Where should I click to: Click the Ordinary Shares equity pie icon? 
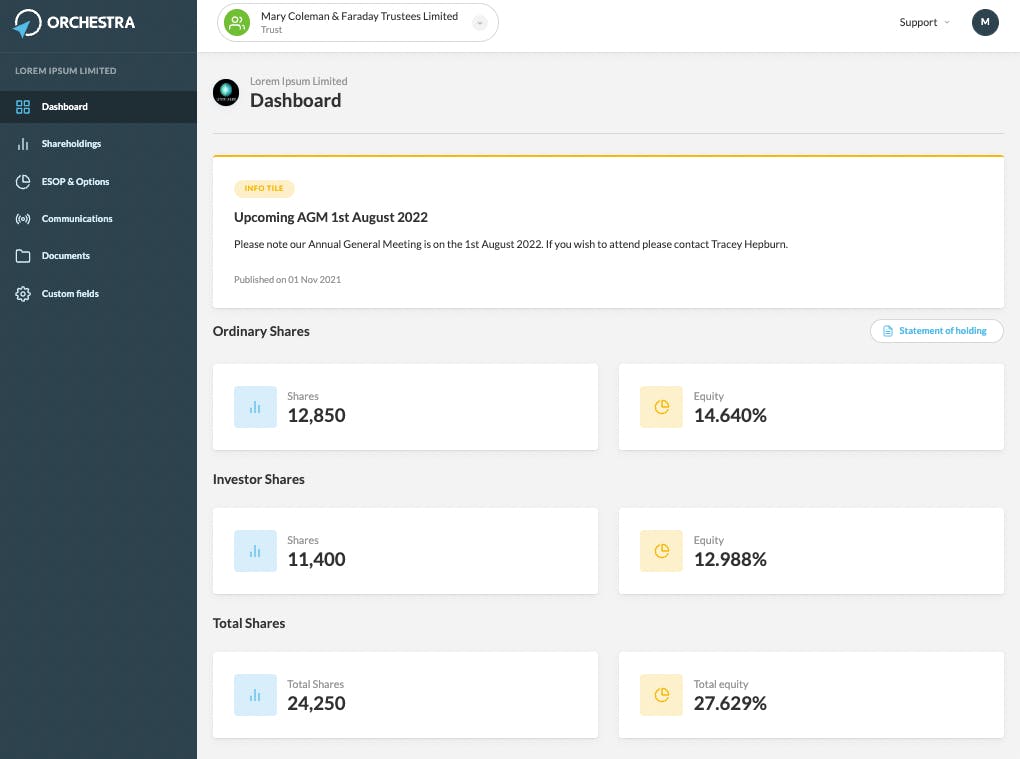[661, 407]
